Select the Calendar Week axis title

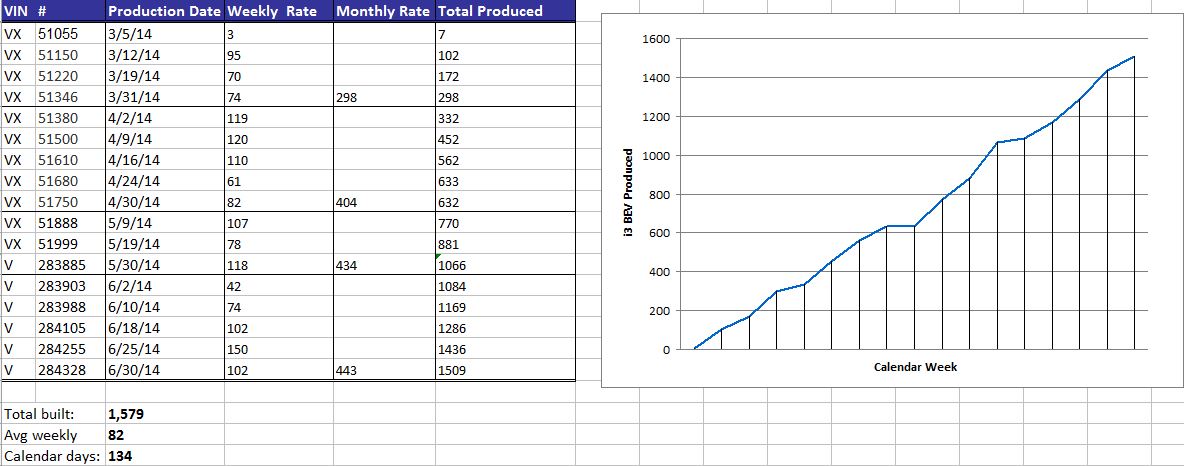coord(914,367)
